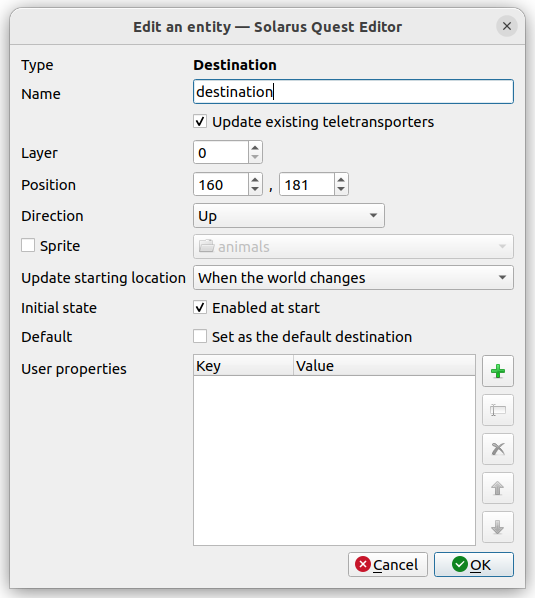Increase the Layer value with up arrow
This screenshot has height=598, width=535.
[255, 147]
